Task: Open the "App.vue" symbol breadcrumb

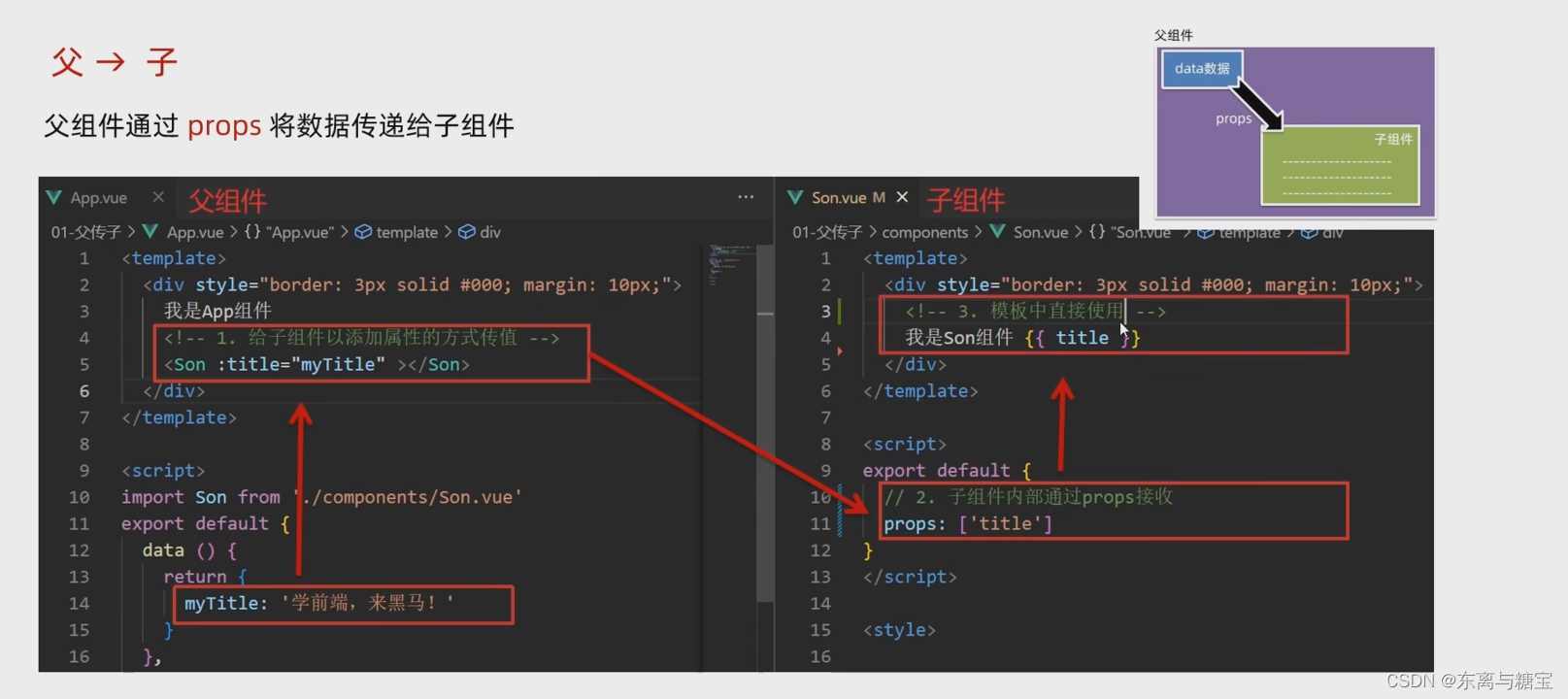Action: [x=301, y=232]
